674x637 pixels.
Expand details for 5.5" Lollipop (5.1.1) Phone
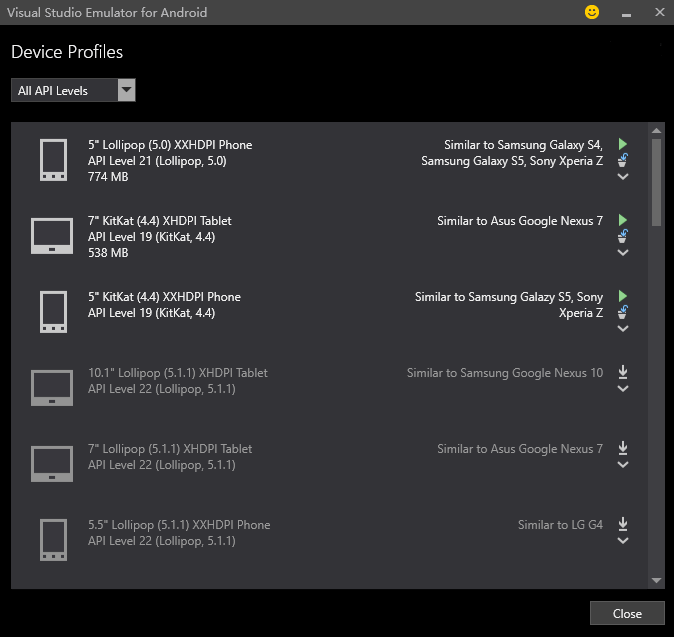(623, 541)
